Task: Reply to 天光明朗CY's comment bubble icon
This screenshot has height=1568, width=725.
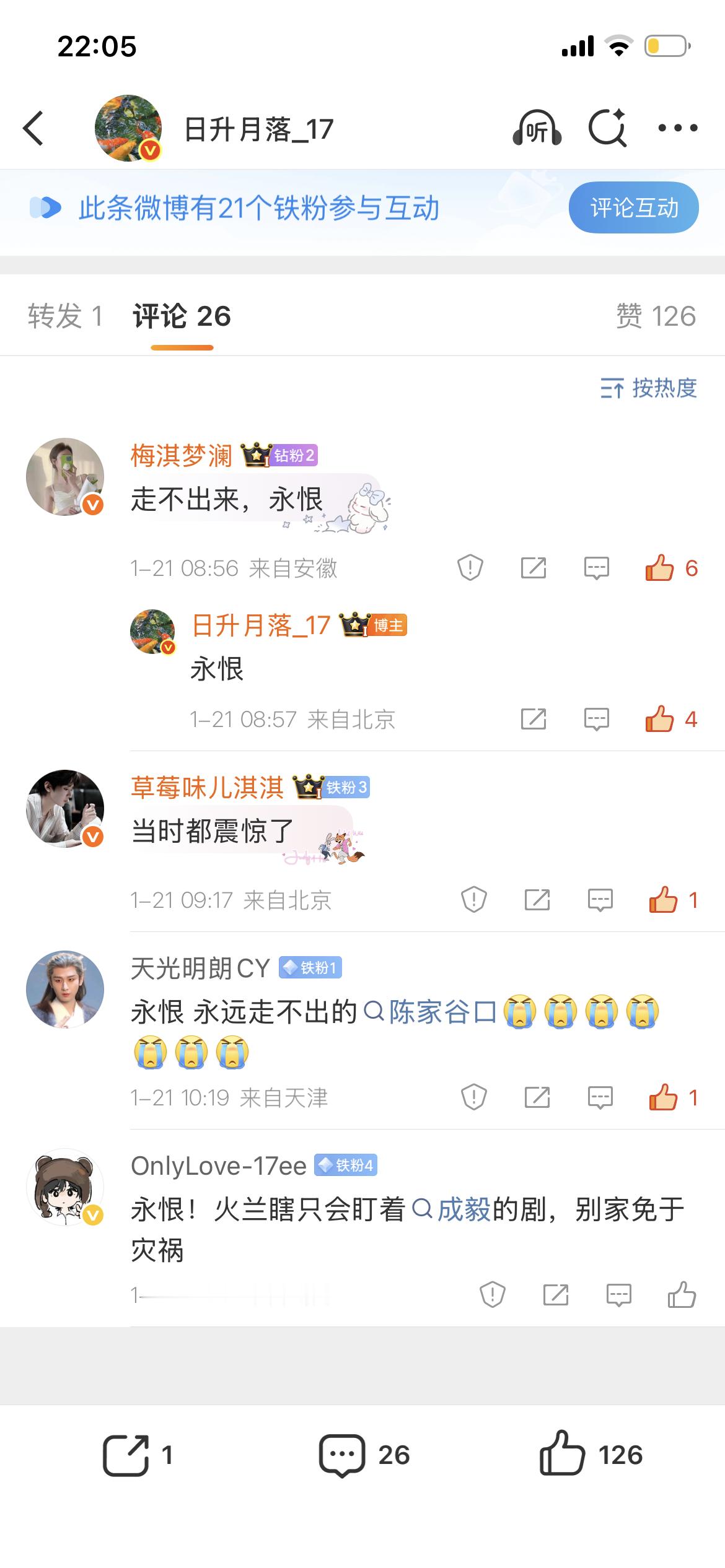Action: [x=600, y=1098]
